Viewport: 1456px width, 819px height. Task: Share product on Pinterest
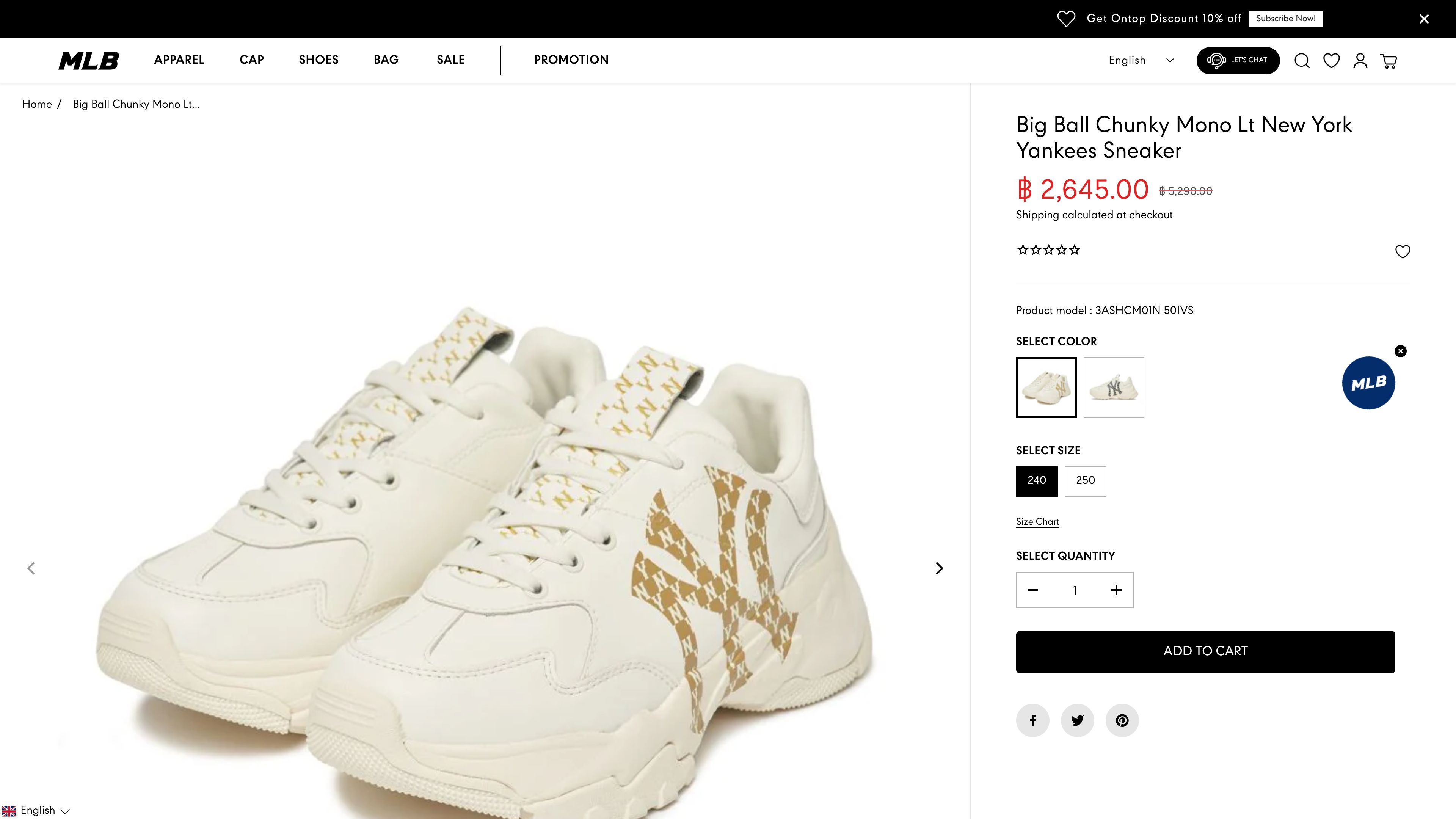point(1122,720)
